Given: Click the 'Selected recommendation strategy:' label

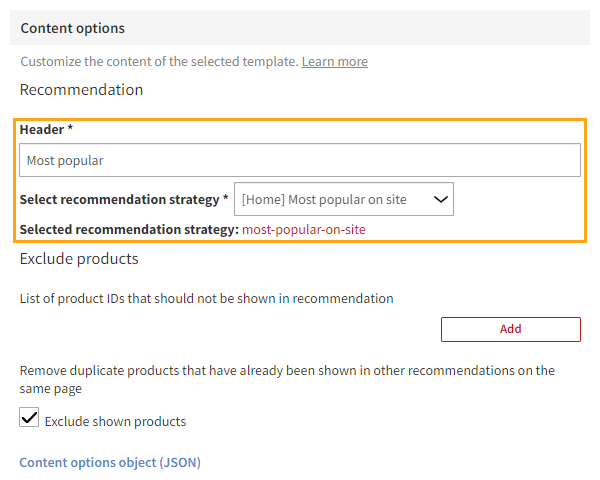Looking at the screenshot, I should coord(129,230).
